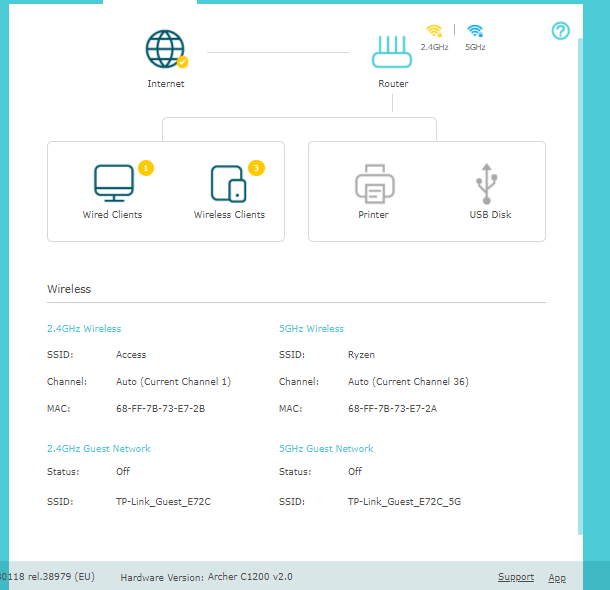The image size is (610, 590).
Task: Select the Router icon
Action: tap(392, 52)
